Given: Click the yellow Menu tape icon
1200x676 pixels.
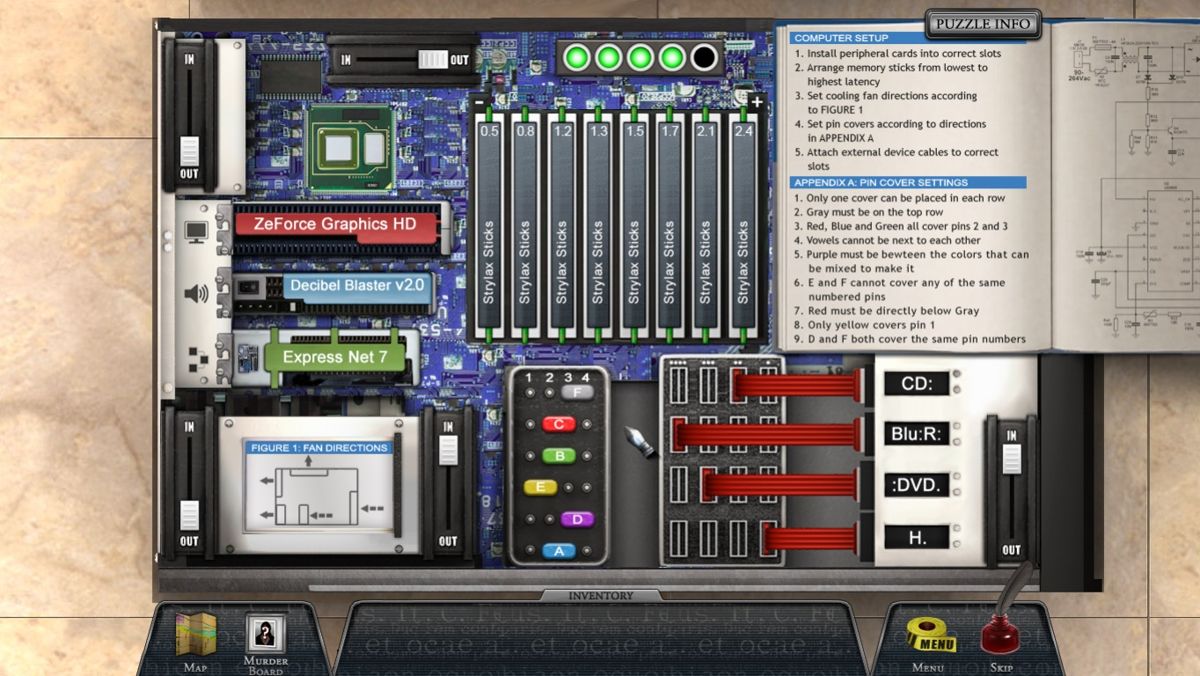Looking at the screenshot, I should tap(930, 635).
